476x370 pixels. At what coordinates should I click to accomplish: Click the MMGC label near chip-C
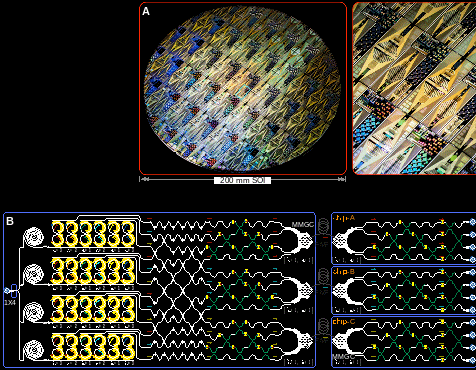click(342, 356)
